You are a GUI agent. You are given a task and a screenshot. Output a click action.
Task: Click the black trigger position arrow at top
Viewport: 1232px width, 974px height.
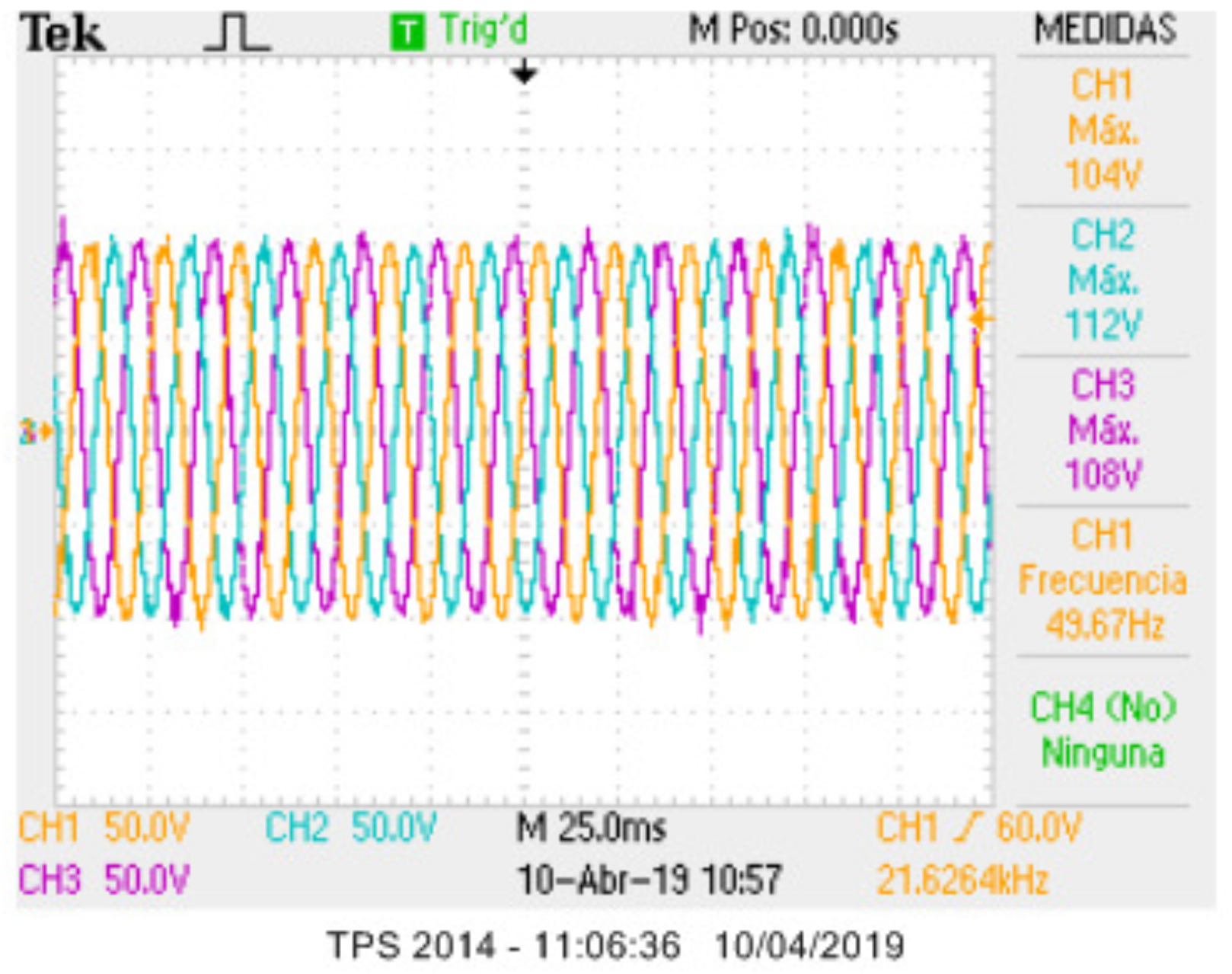(524, 73)
